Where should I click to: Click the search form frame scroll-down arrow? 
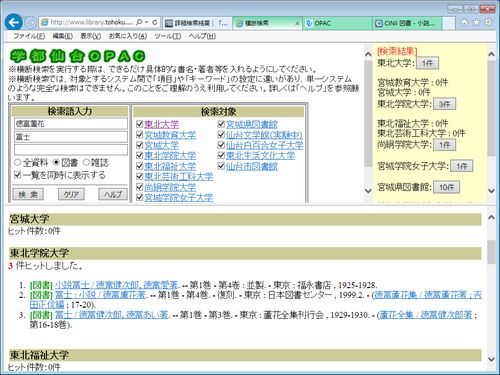click(x=368, y=191)
